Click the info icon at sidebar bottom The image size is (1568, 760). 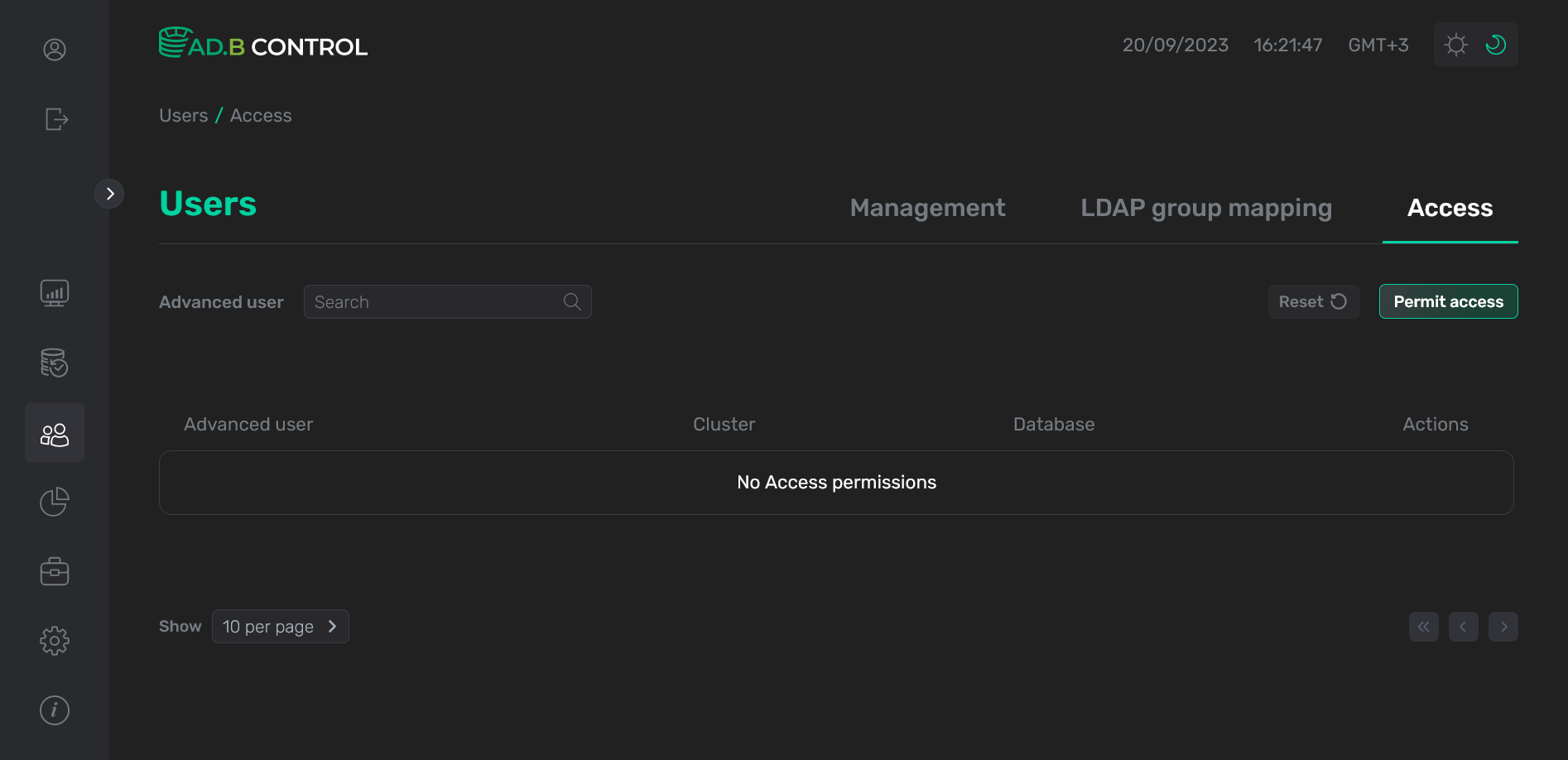click(54, 709)
